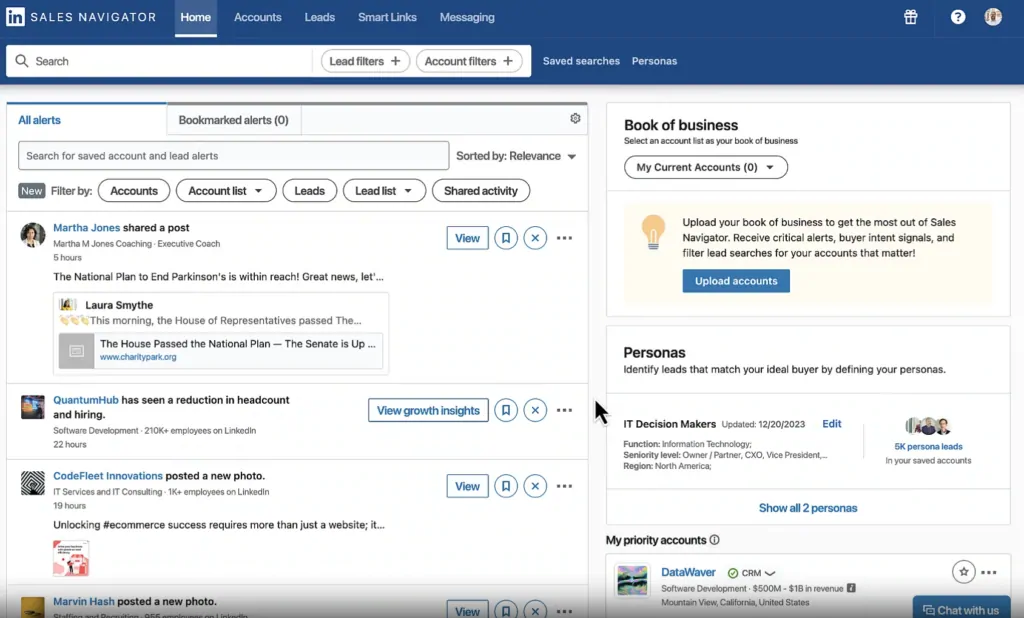Image resolution: width=1024 pixels, height=618 pixels.
Task: Open more options for CodeFleet Innovations alert
Action: click(564, 486)
